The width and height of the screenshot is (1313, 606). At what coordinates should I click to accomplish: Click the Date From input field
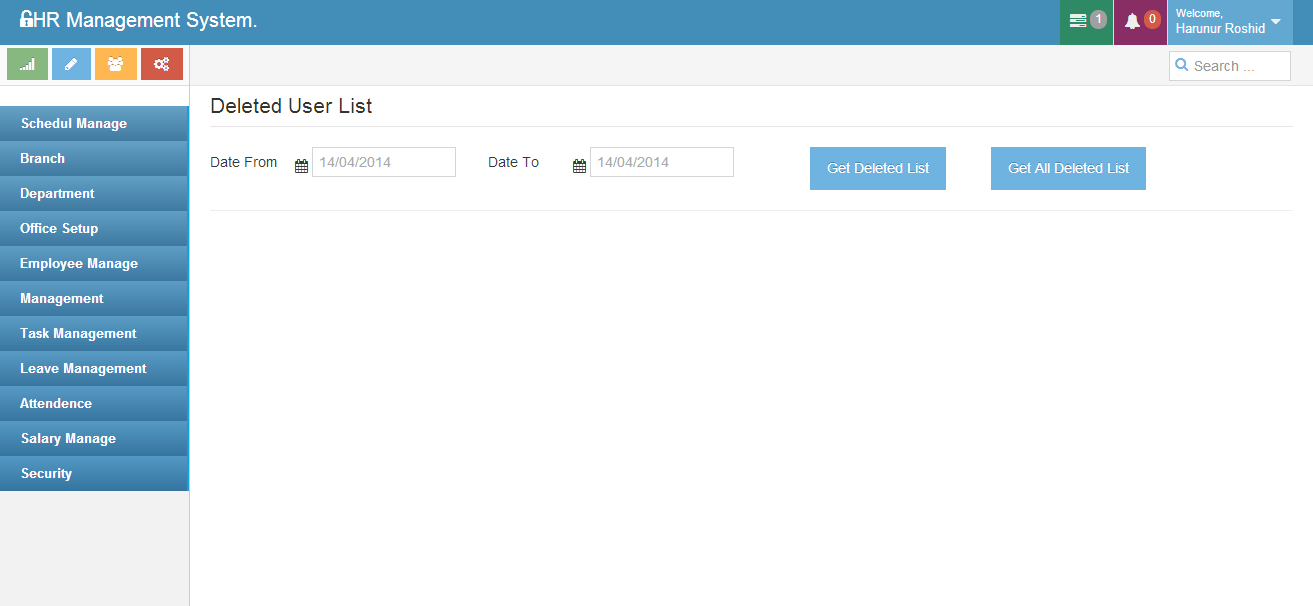pyautogui.click(x=383, y=162)
